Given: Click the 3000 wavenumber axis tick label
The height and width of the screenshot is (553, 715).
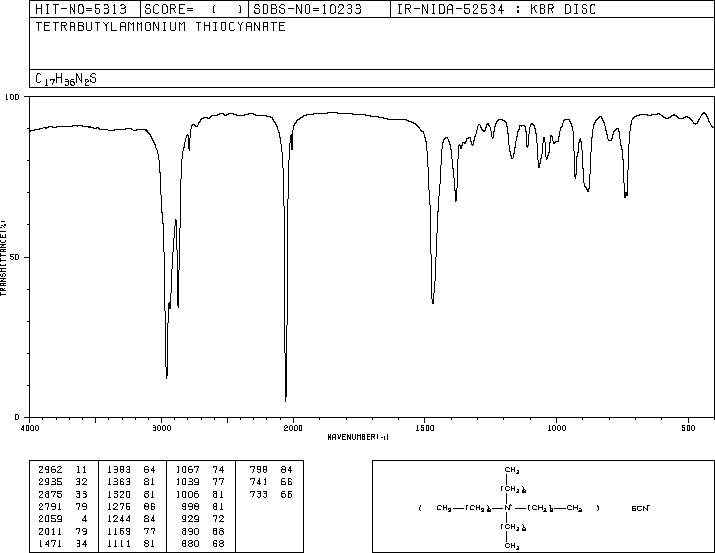Looking at the screenshot, I should (161, 428).
